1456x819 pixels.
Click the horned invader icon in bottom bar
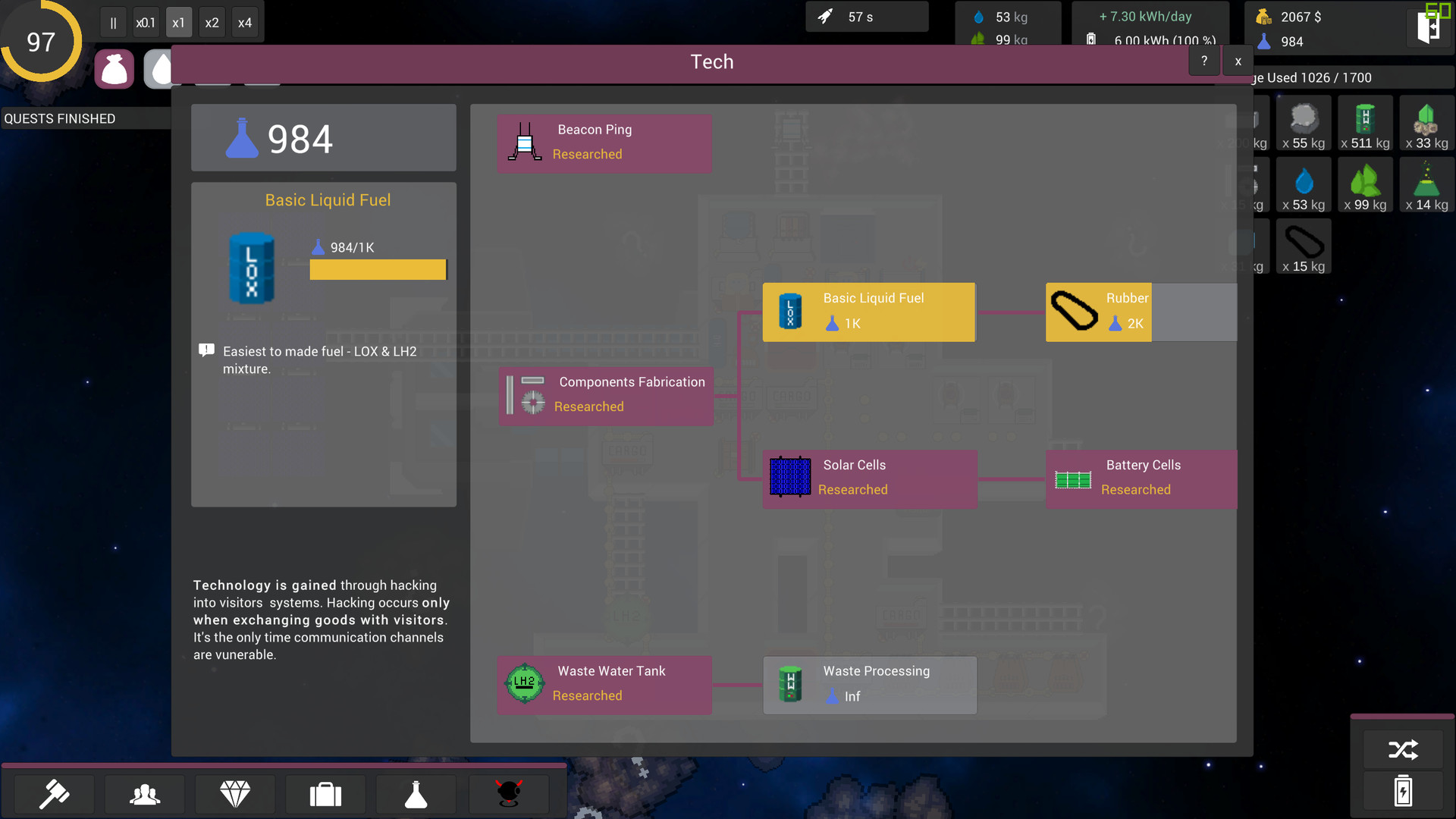pyautogui.click(x=508, y=794)
